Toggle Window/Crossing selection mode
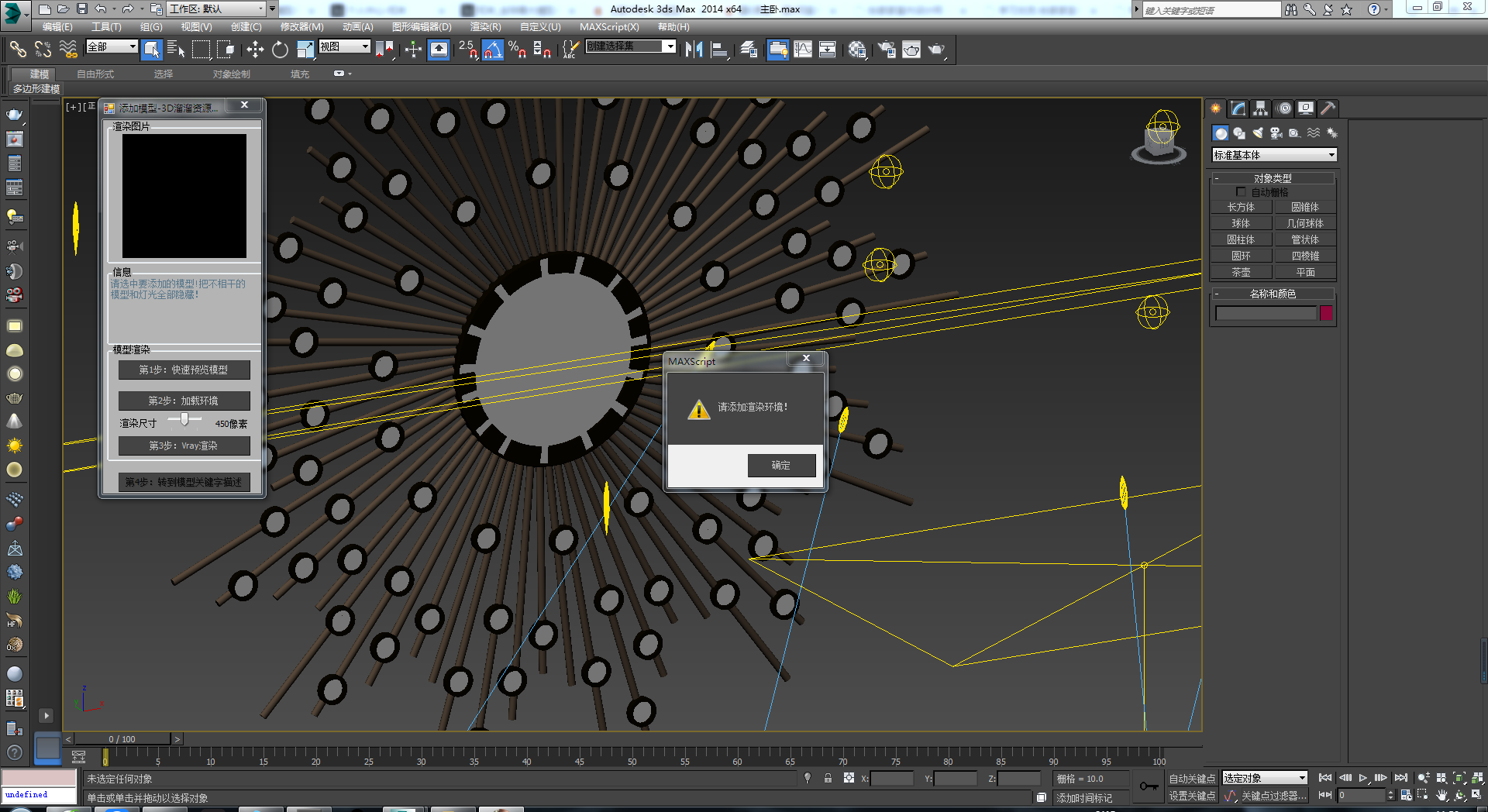The image size is (1488, 812). [x=226, y=50]
